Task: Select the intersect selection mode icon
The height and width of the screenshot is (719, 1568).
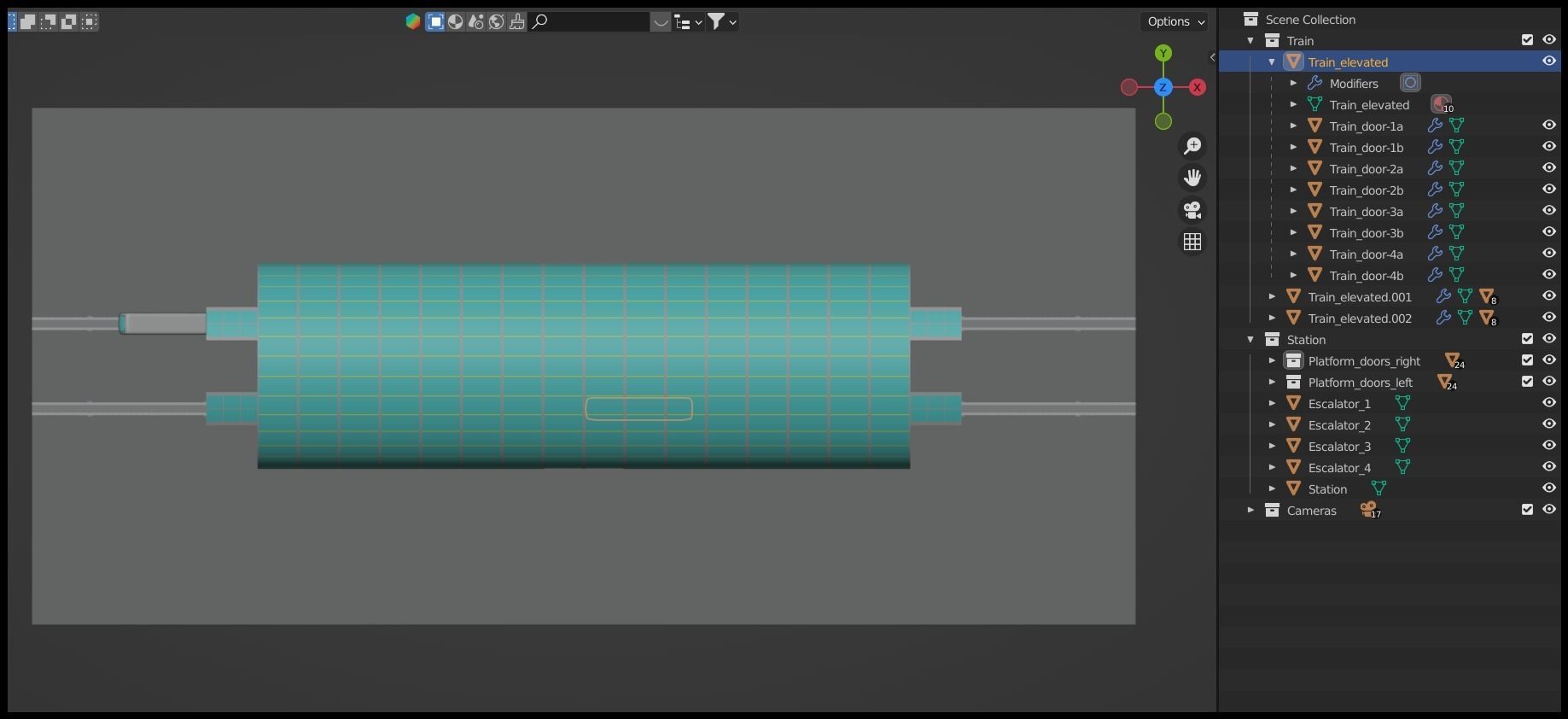Action: pyautogui.click(x=90, y=21)
